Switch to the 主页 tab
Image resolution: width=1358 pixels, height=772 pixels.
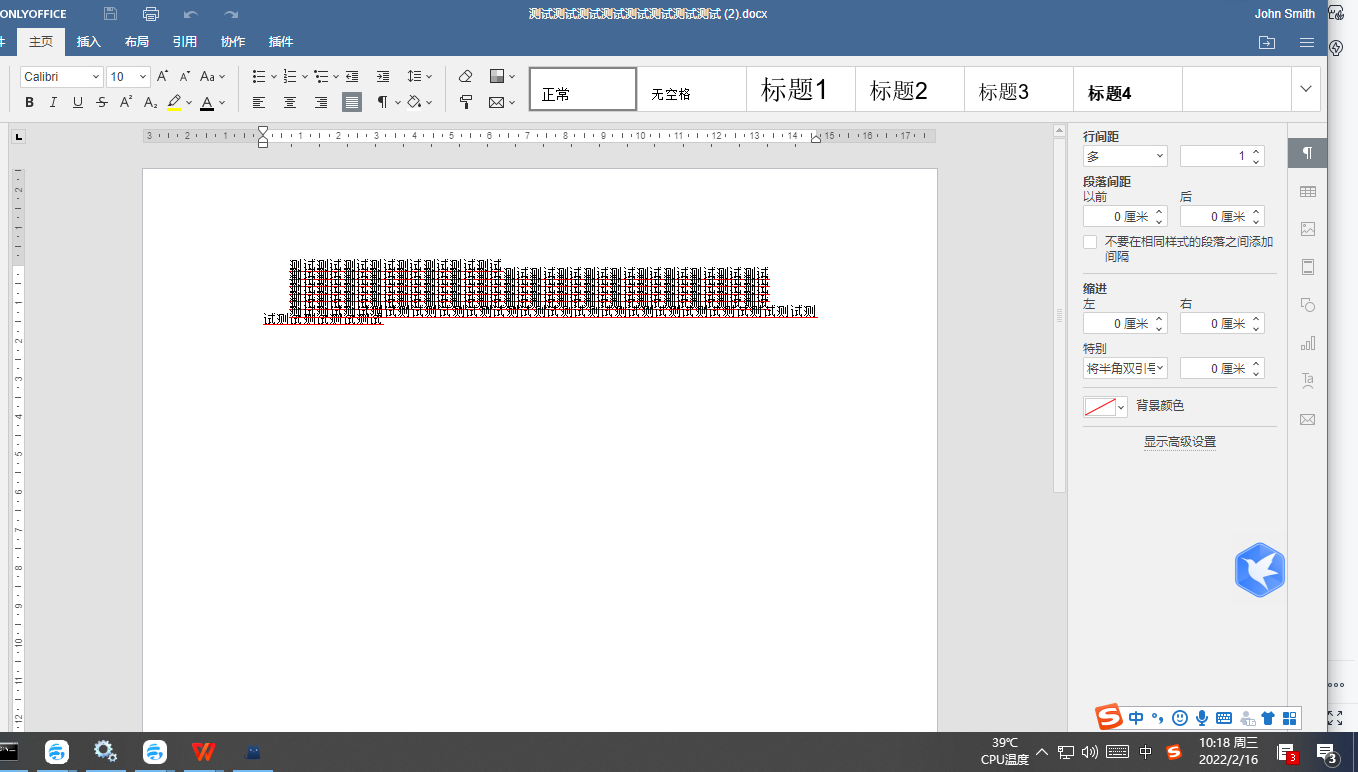point(41,42)
